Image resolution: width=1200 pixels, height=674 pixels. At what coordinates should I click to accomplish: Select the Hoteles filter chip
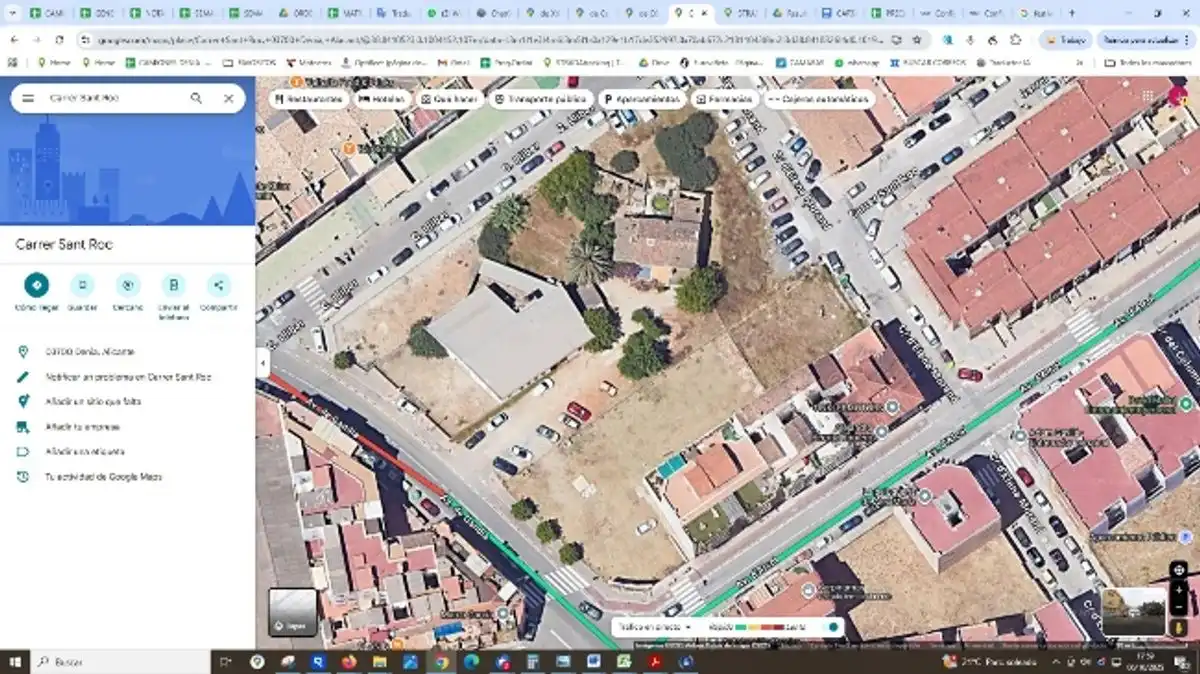382,99
